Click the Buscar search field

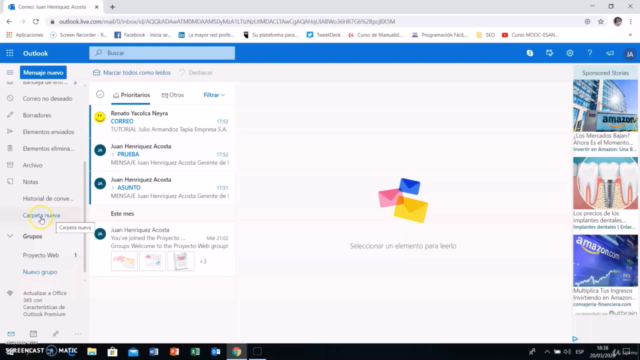click(162, 53)
